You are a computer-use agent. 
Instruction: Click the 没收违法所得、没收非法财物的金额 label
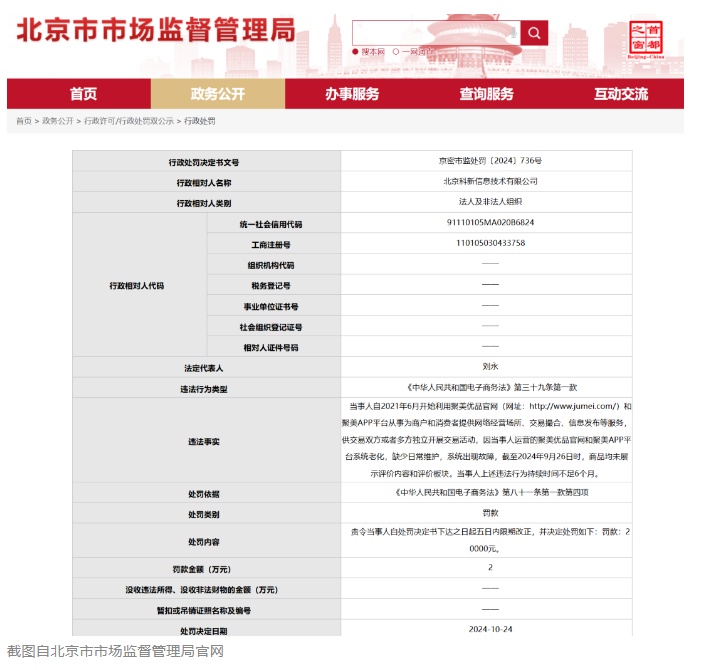point(202,589)
